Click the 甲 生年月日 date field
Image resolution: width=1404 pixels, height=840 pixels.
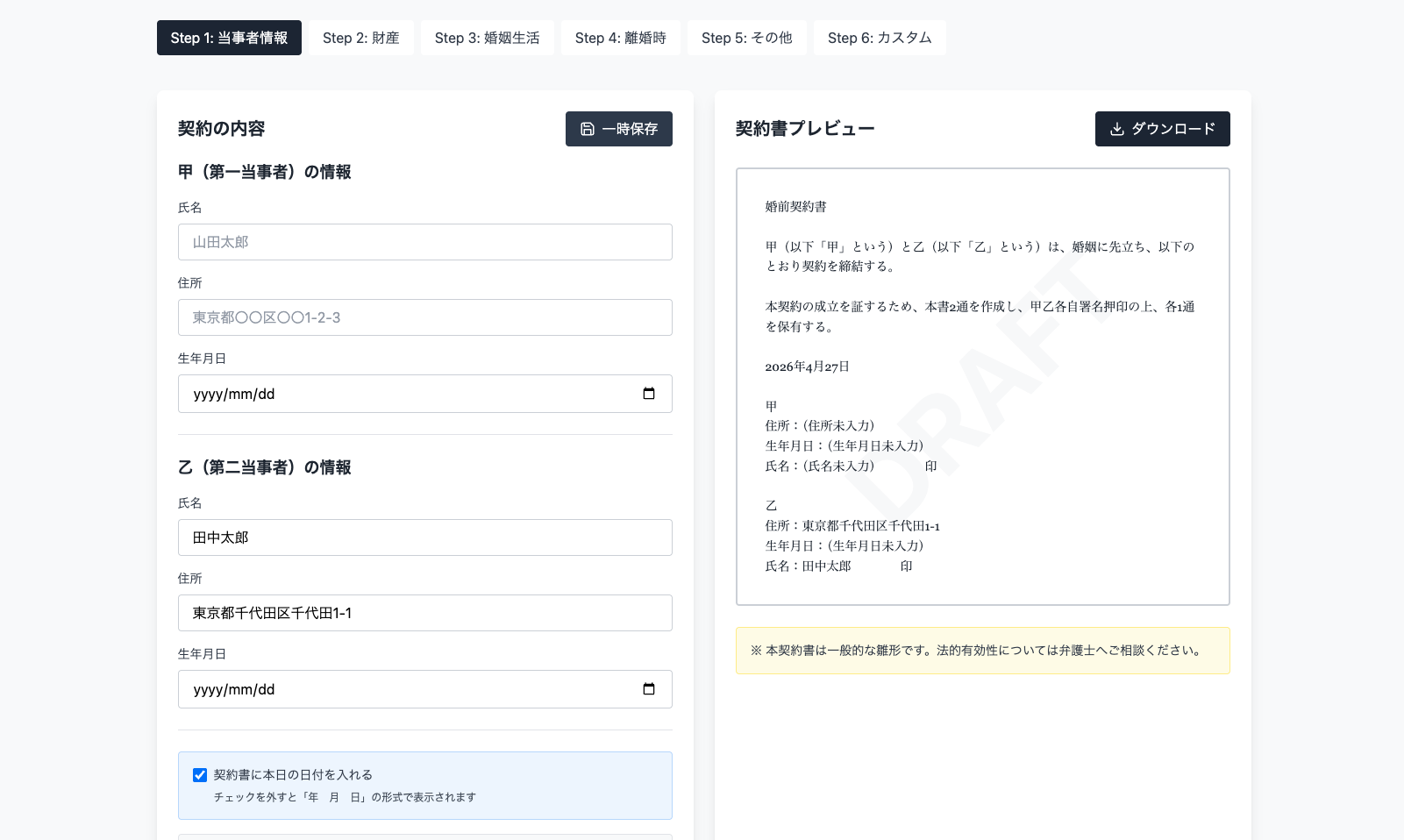(403, 394)
